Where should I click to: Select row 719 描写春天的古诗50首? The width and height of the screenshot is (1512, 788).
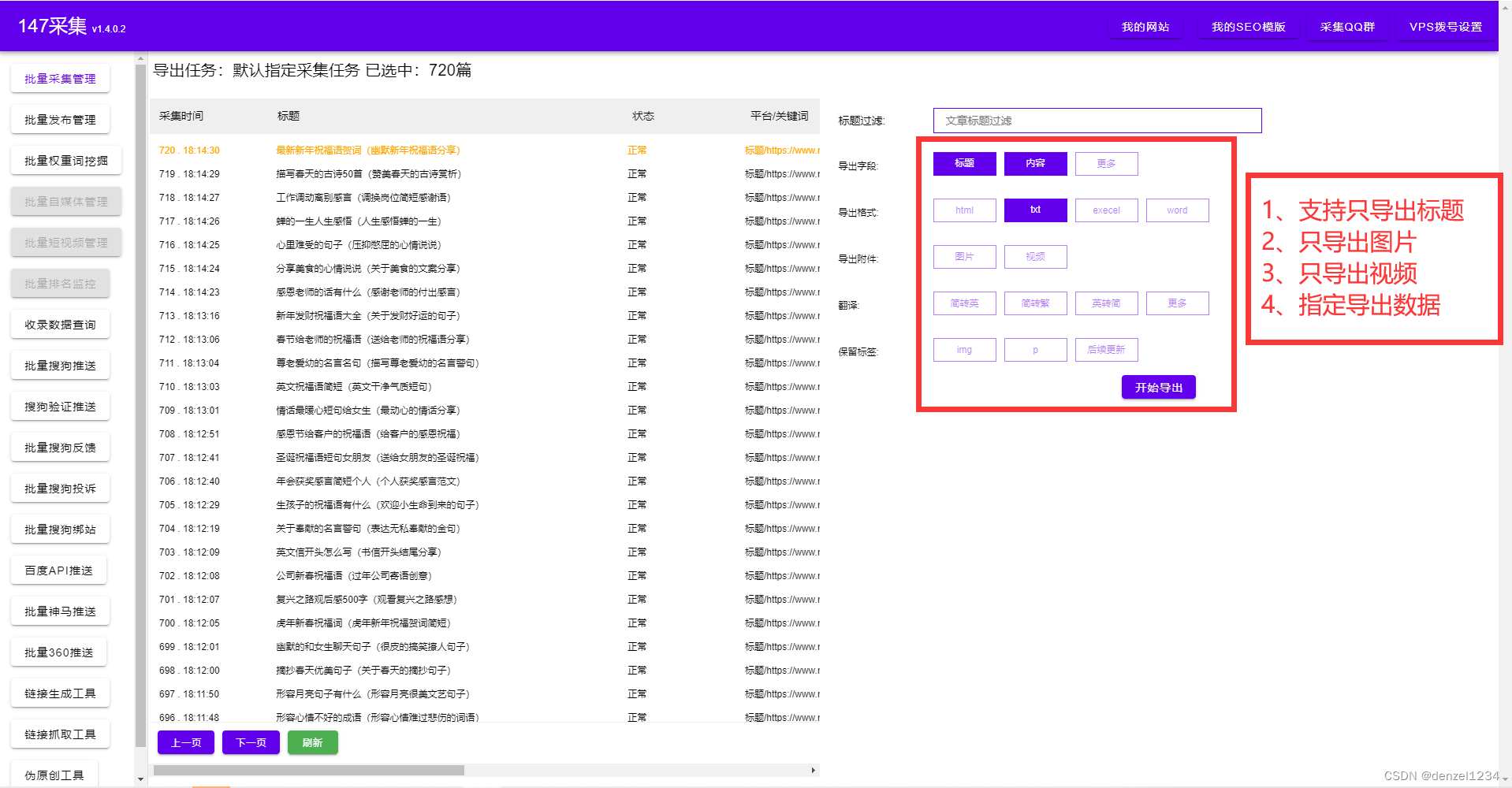coord(485,173)
